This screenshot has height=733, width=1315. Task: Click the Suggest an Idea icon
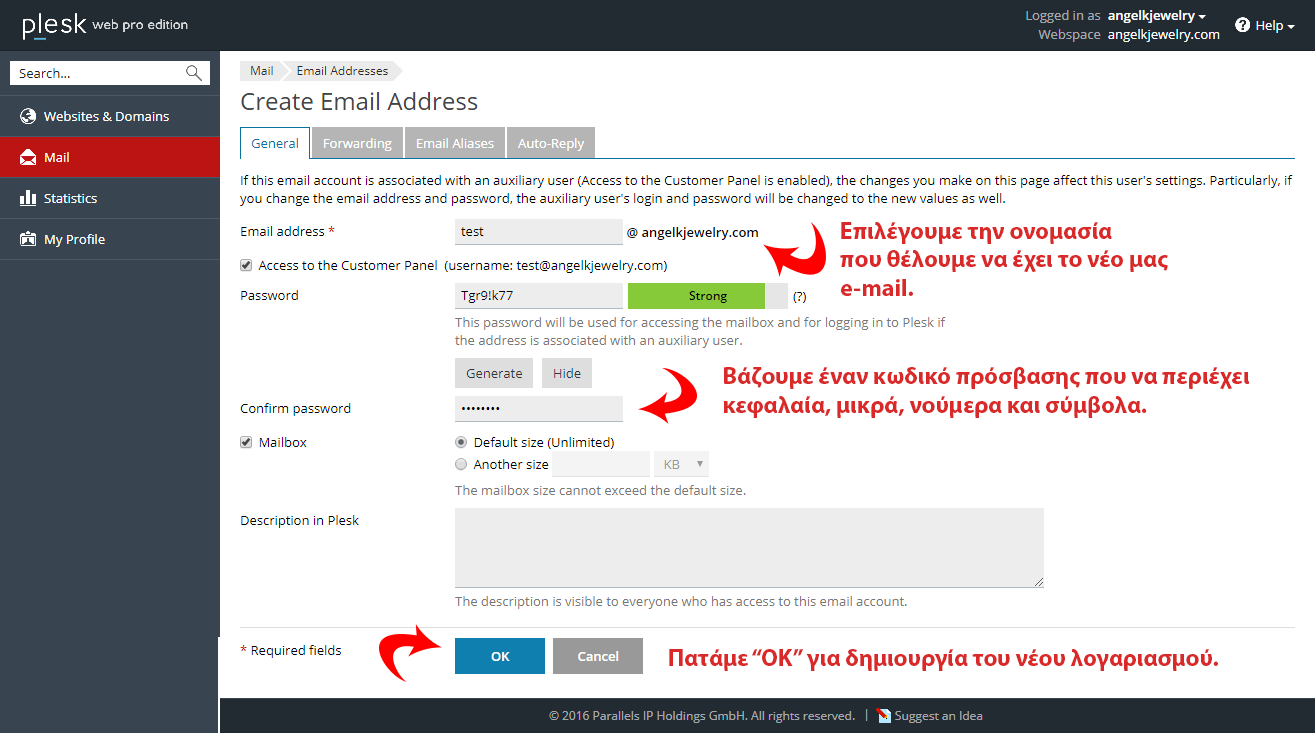click(x=883, y=715)
